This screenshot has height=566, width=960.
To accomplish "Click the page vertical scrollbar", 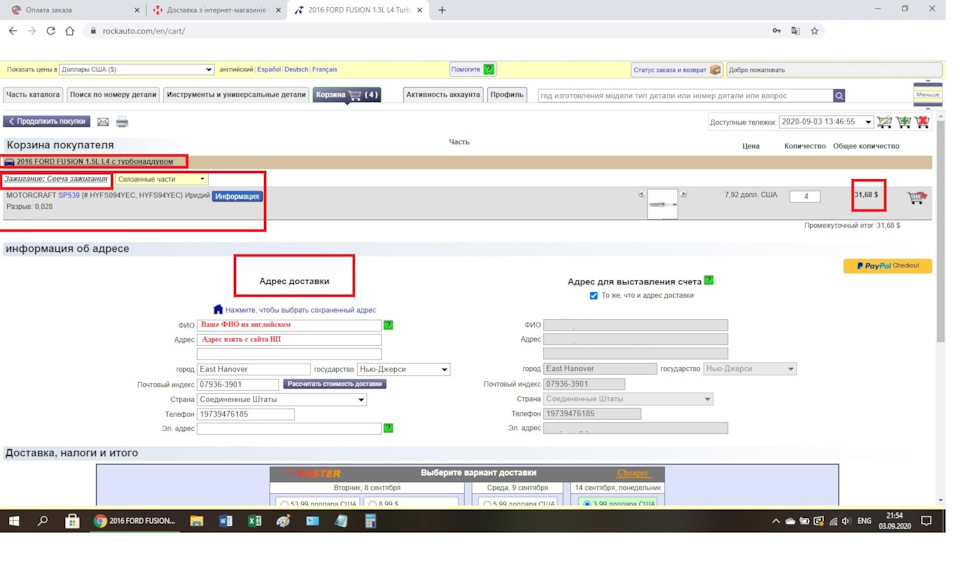I will [941, 233].
